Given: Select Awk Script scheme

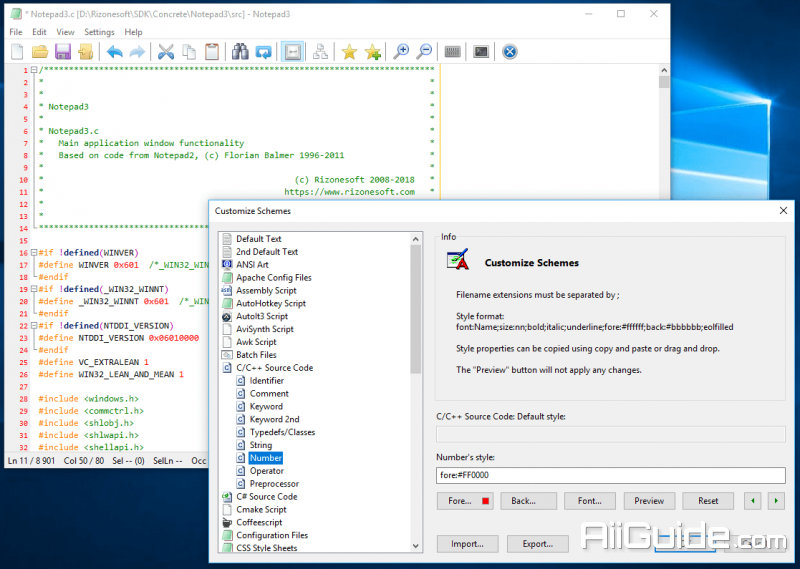Looking at the screenshot, I should click(x=256, y=342).
